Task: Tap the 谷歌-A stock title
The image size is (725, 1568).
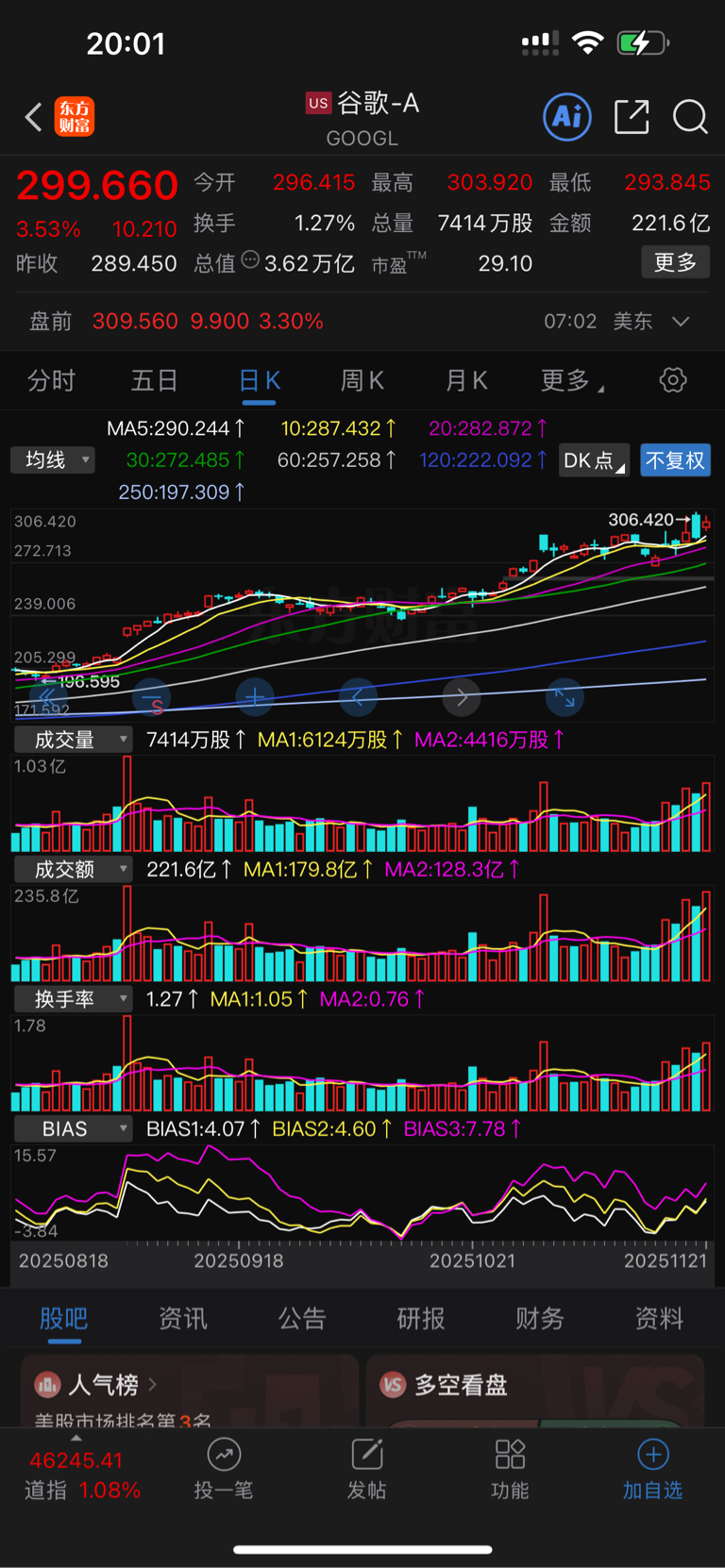Action: click(x=378, y=103)
